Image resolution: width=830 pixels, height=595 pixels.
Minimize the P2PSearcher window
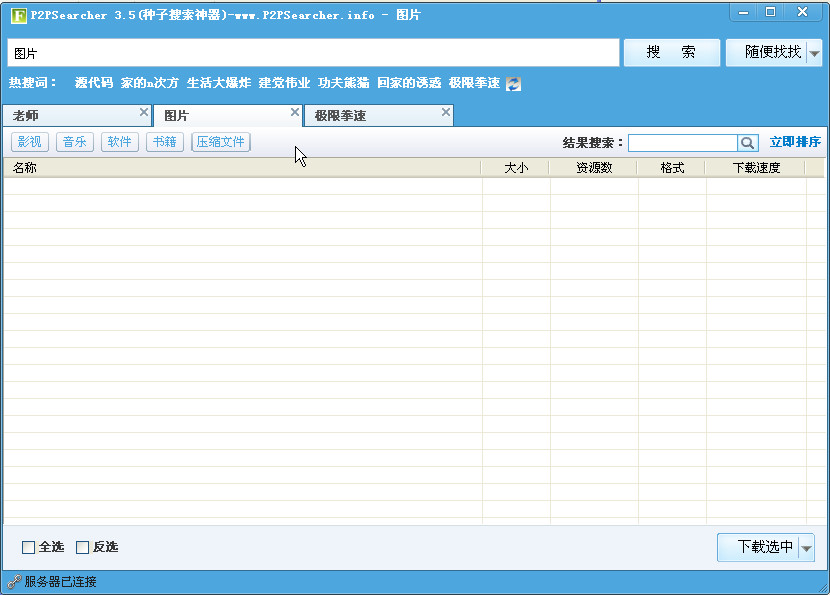click(743, 12)
